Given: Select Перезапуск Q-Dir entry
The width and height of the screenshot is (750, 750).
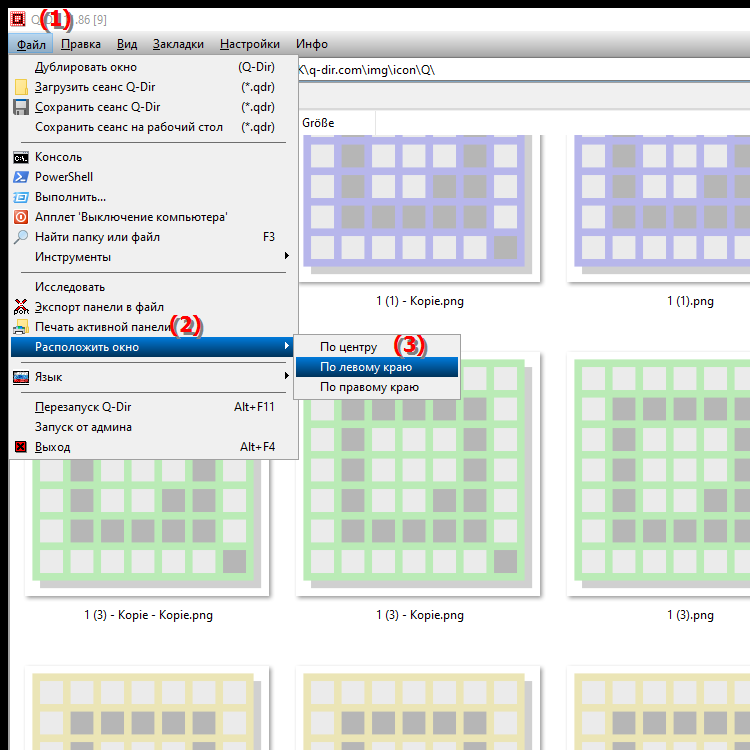Looking at the screenshot, I should coord(153,407).
